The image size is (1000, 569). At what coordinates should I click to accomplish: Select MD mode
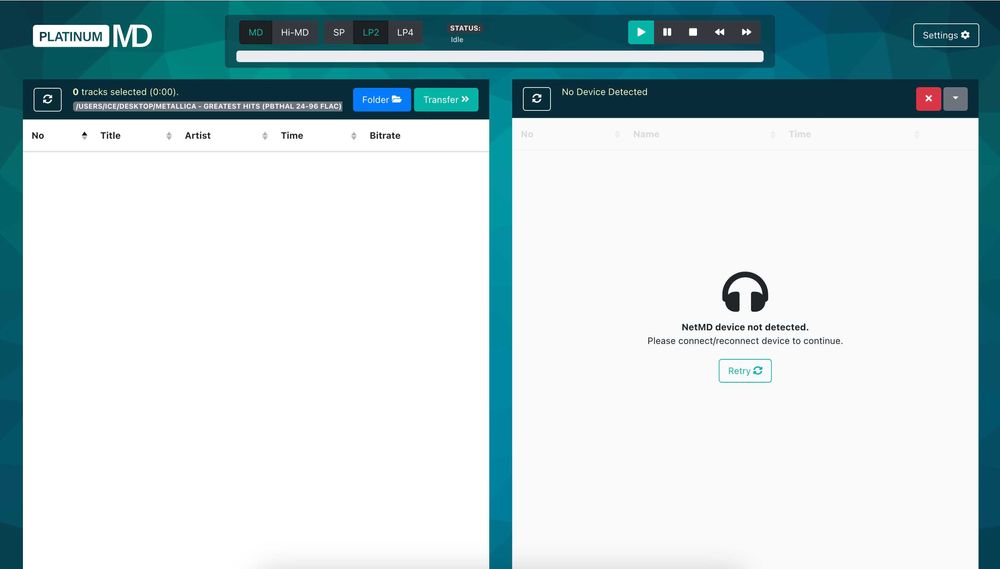(256, 33)
